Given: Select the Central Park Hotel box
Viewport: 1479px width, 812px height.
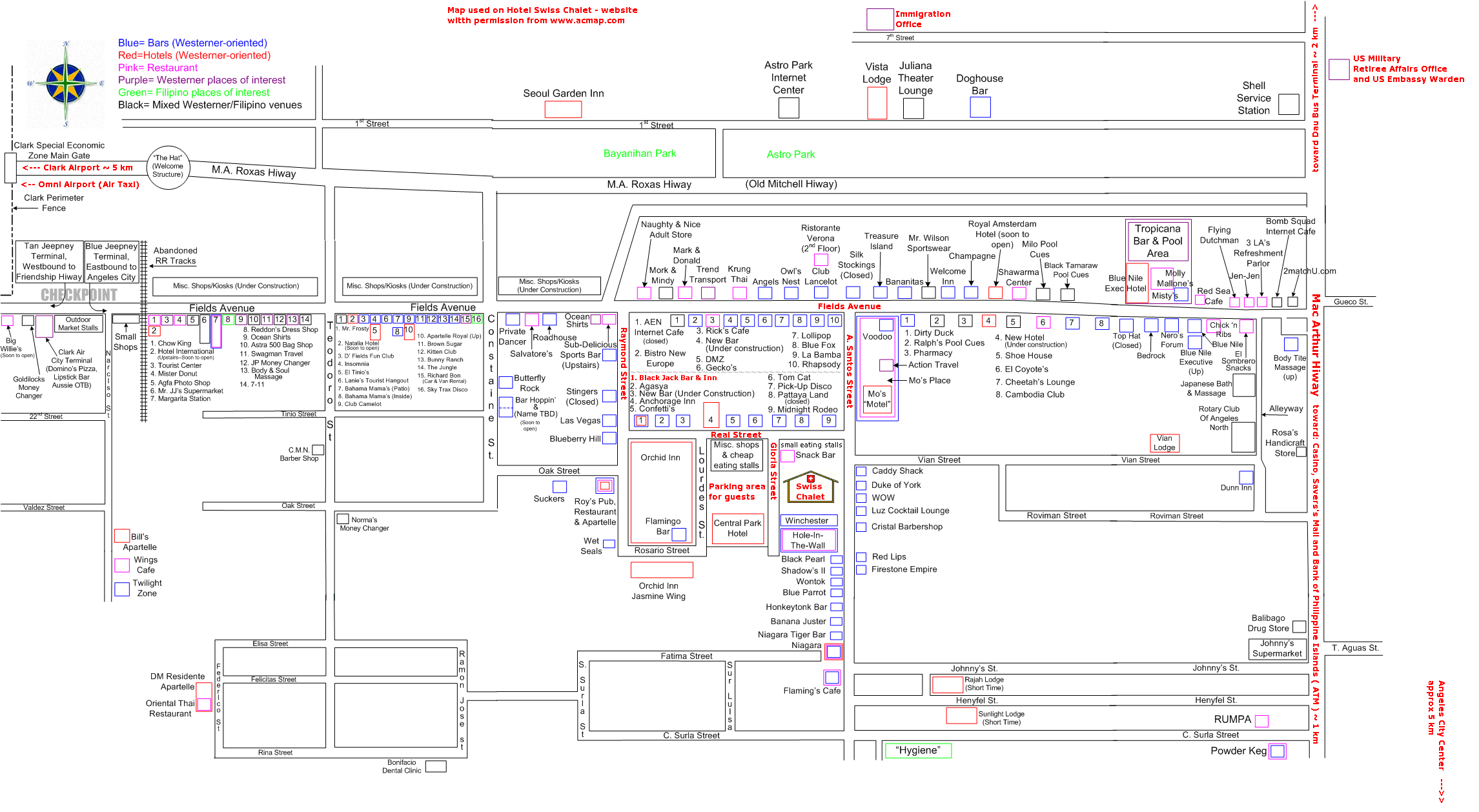Looking at the screenshot, I should click(737, 528).
